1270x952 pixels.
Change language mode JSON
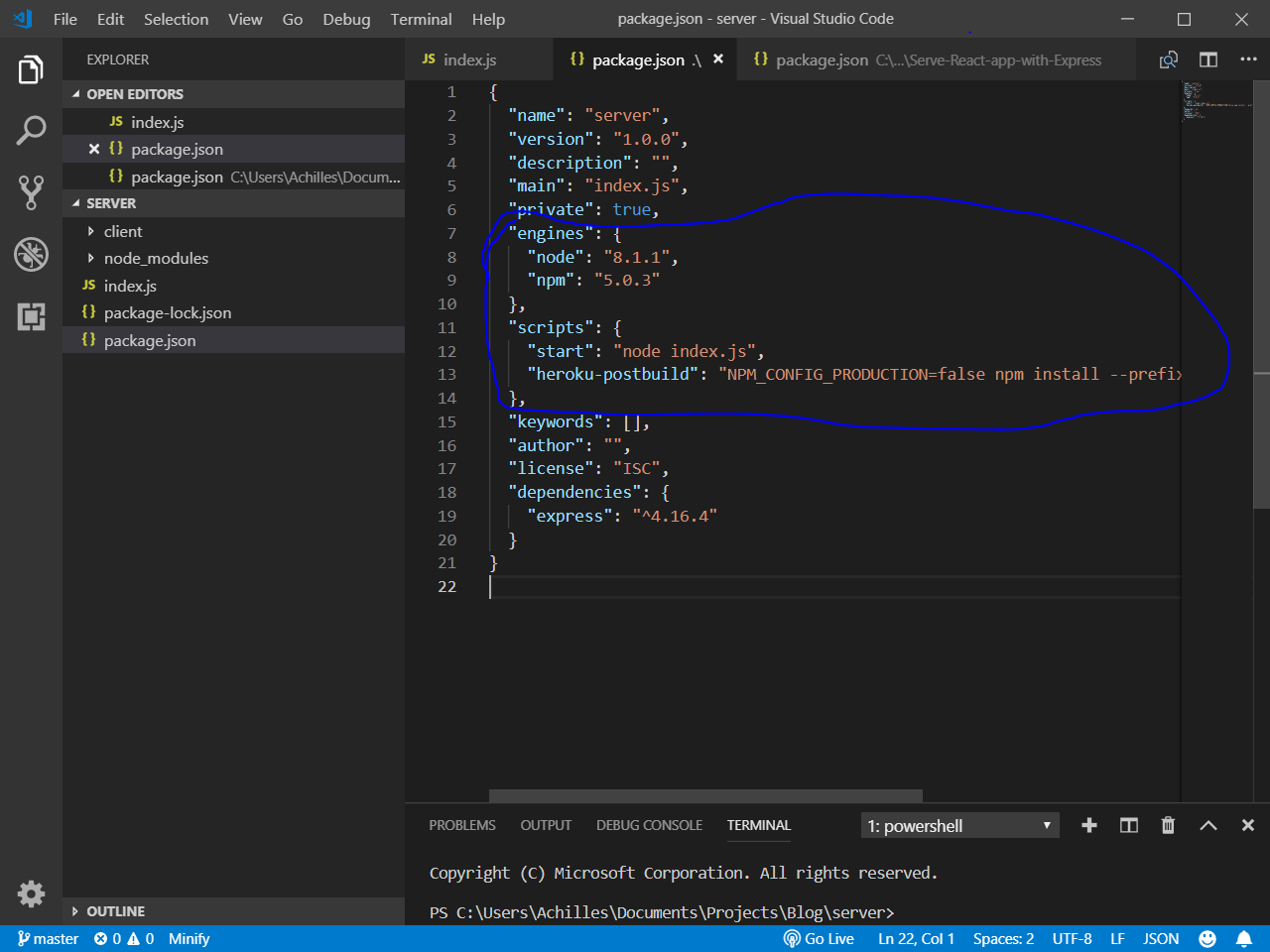(x=1161, y=938)
